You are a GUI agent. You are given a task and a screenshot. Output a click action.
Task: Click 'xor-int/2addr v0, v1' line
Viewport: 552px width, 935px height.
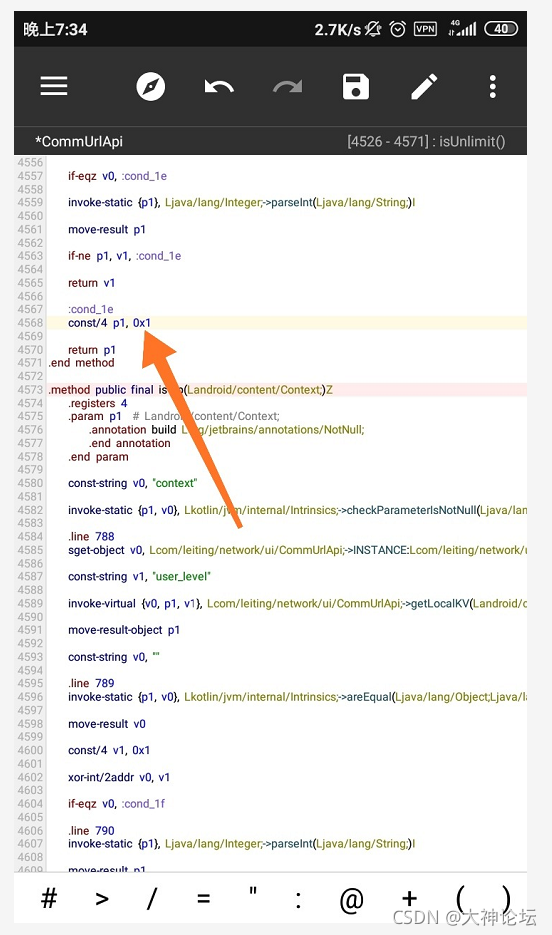(119, 777)
